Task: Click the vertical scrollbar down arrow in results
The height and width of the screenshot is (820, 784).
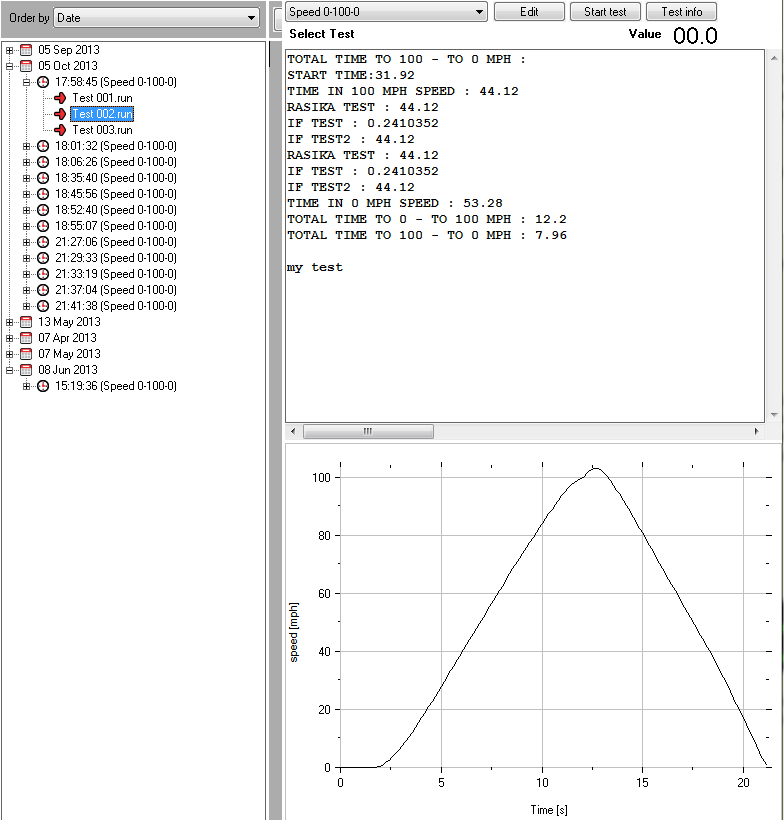Action: (x=773, y=414)
